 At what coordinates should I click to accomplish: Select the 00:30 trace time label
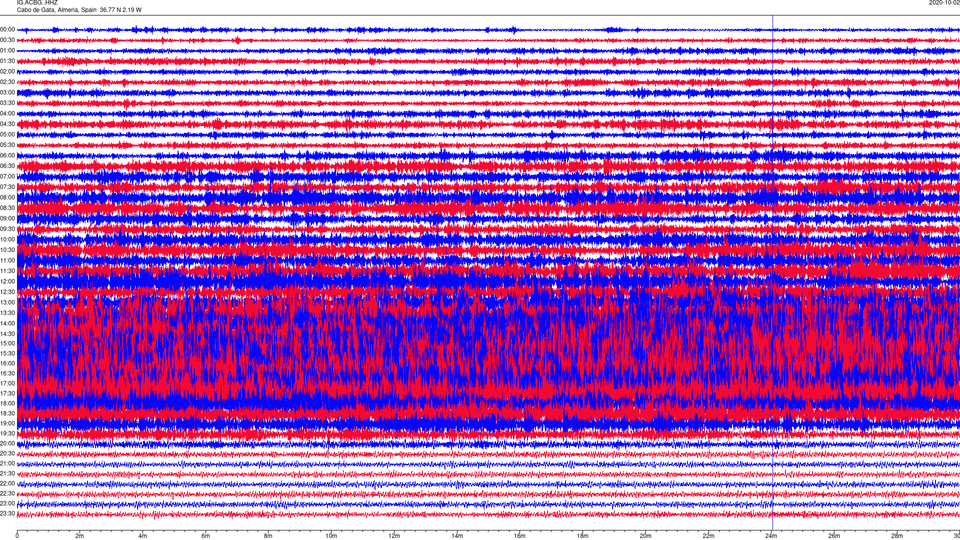[7, 40]
